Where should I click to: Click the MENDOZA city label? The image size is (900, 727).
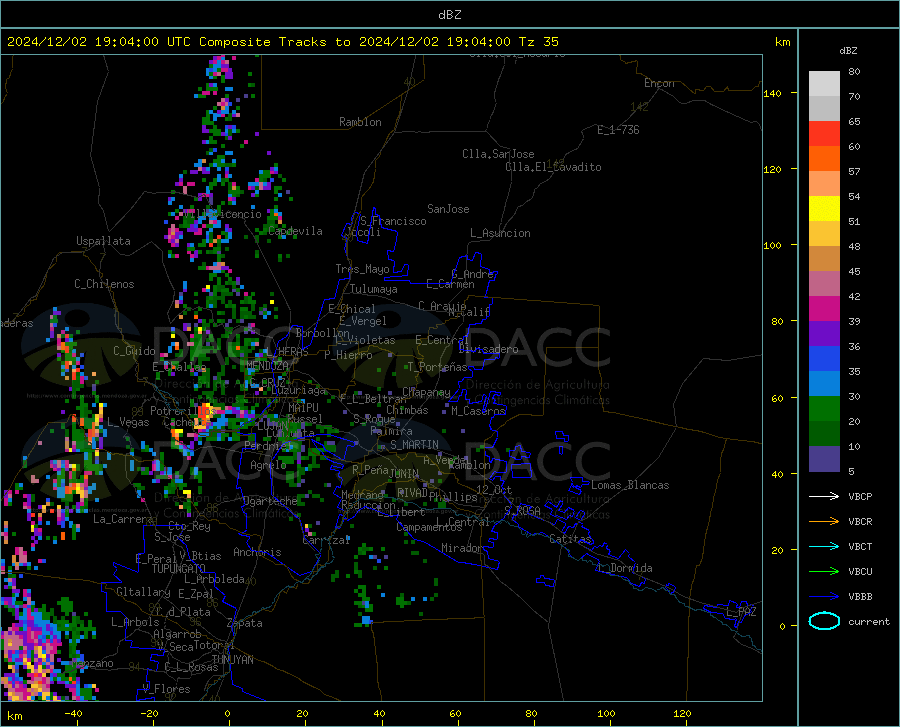[267, 365]
